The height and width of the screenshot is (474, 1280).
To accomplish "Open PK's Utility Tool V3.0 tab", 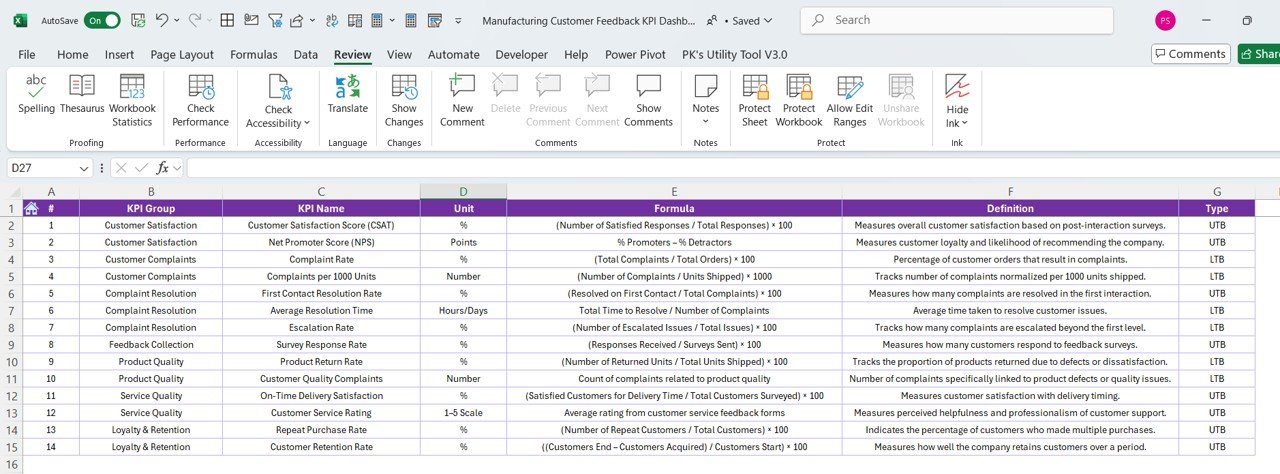I will tap(734, 55).
